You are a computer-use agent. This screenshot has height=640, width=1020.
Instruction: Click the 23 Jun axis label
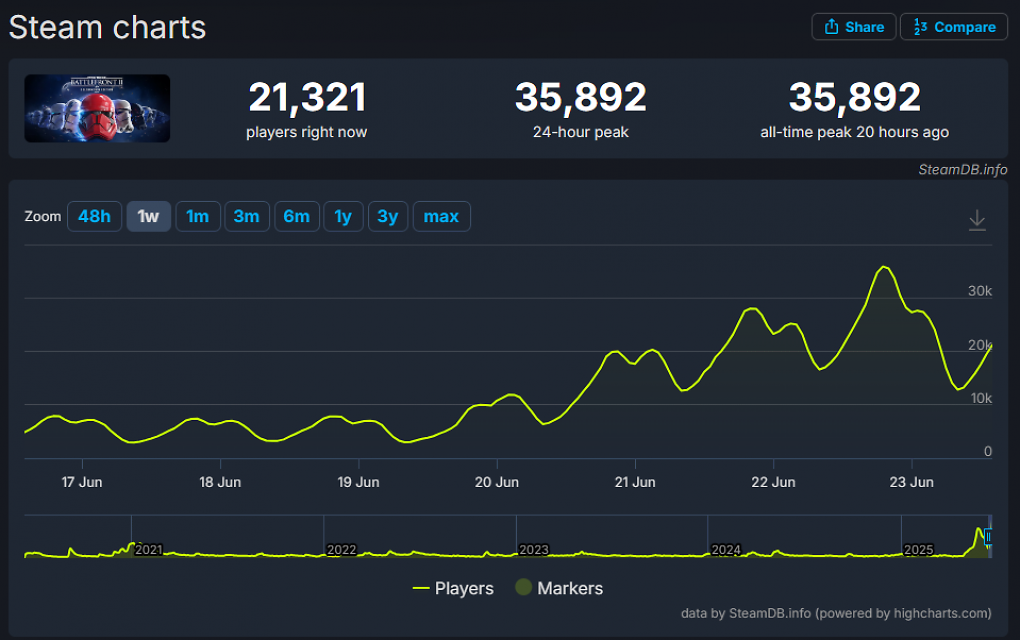tap(911, 482)
